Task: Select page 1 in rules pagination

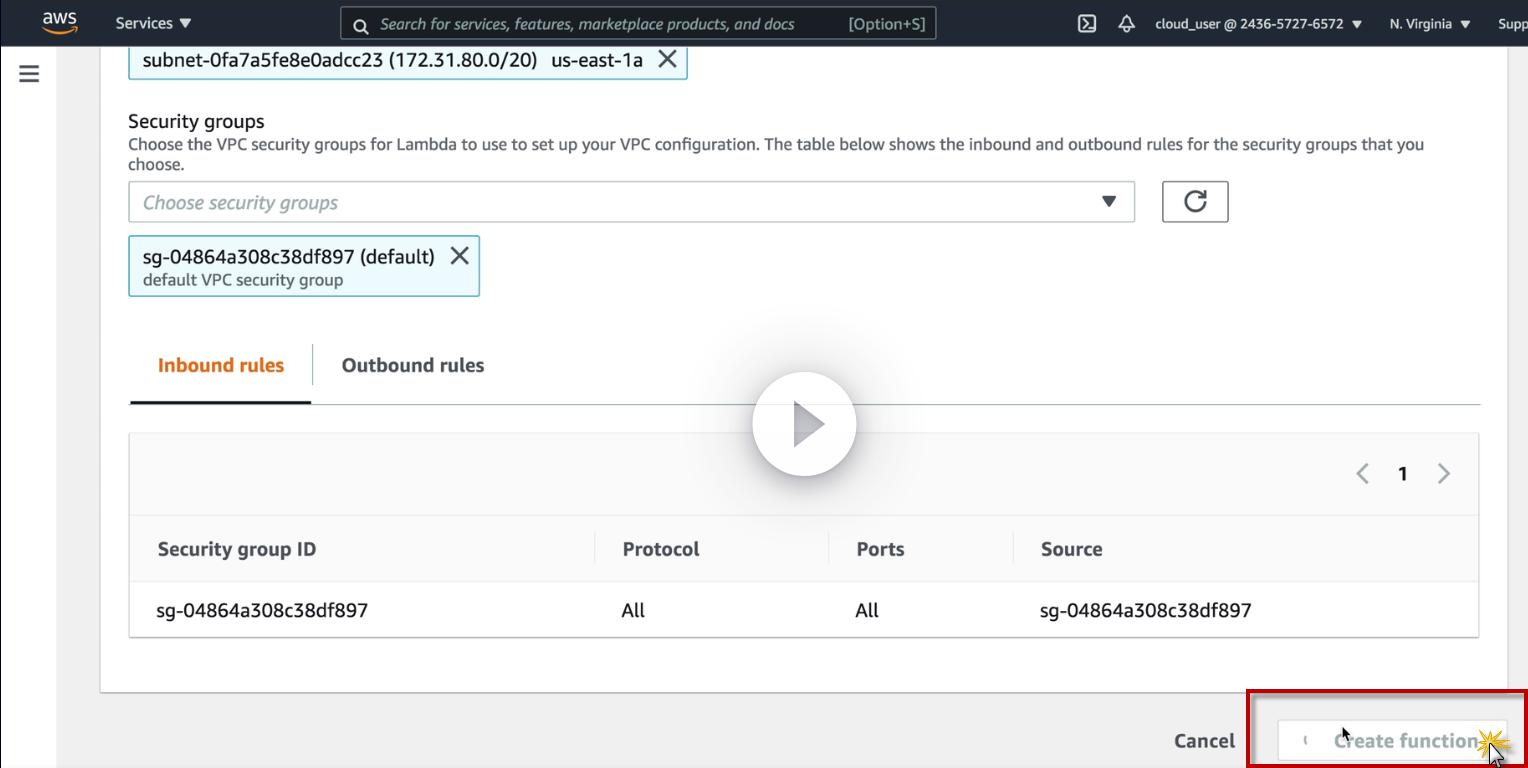Action: click(x=1402, y=474)
